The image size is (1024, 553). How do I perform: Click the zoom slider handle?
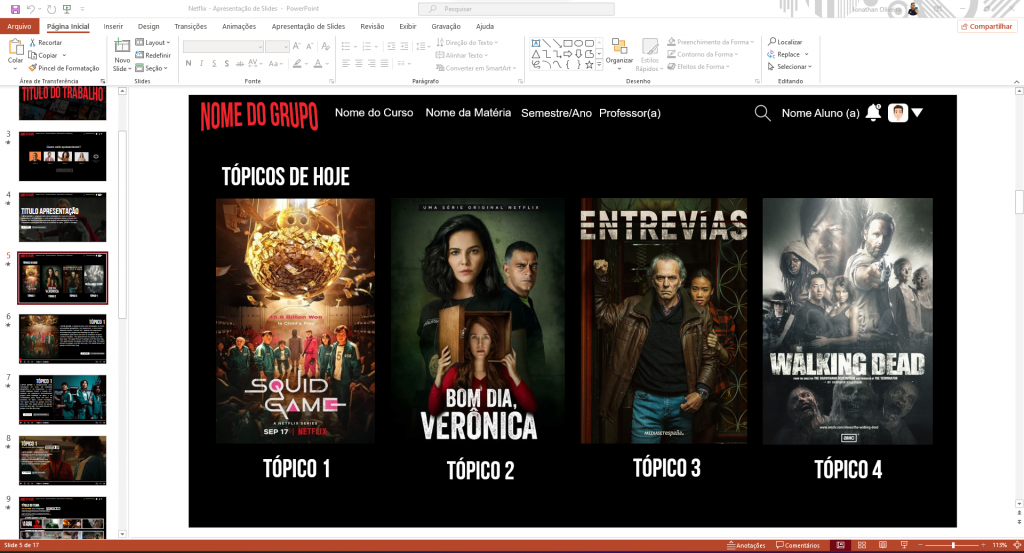(953, 545)
